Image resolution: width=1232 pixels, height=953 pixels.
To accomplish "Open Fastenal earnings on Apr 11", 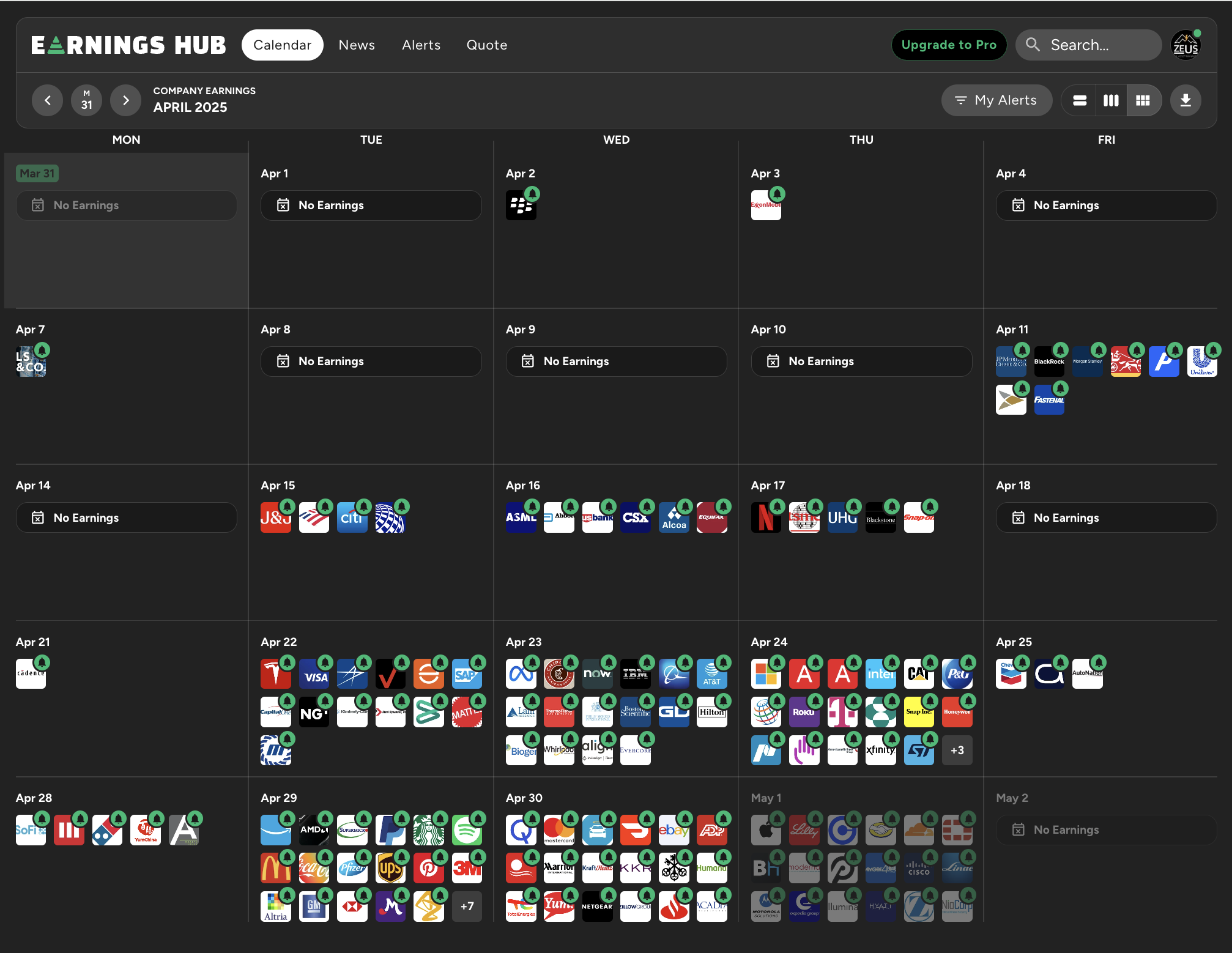I will pyautogui.click(x=1049, y=399).
